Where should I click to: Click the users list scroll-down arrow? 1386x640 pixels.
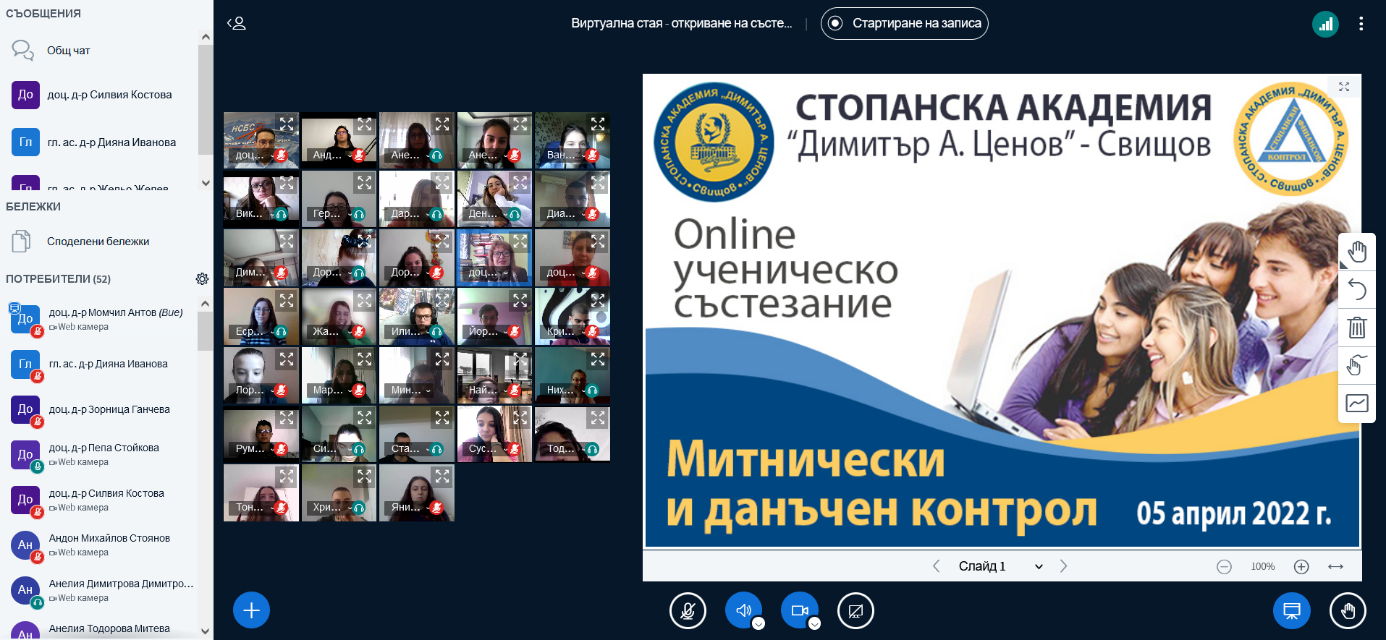point(205,631)
